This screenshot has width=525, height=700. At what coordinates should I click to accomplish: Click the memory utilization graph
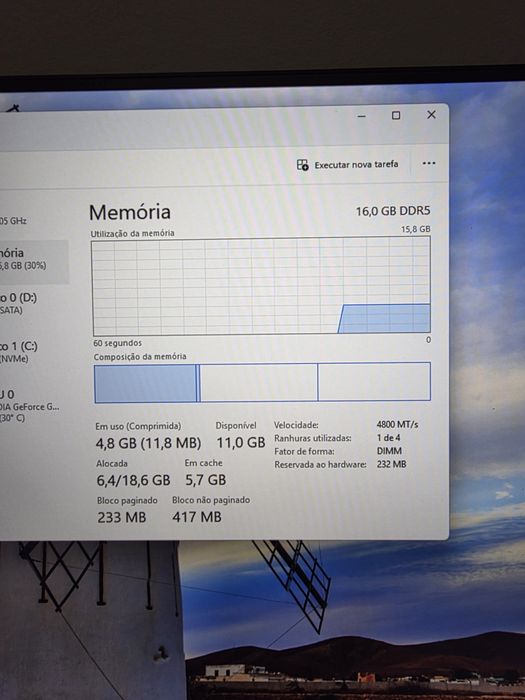261,286
